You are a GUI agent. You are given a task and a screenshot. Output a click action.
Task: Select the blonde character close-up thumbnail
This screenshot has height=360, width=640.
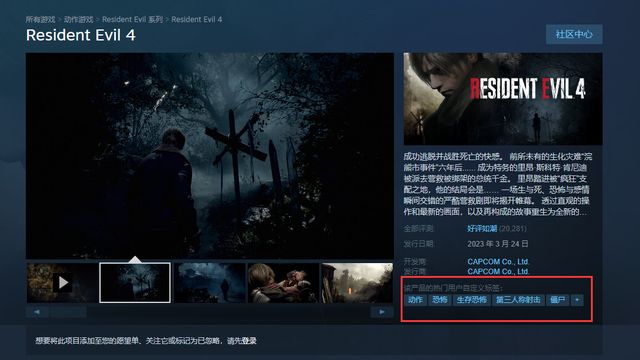(x=283, y=282)
